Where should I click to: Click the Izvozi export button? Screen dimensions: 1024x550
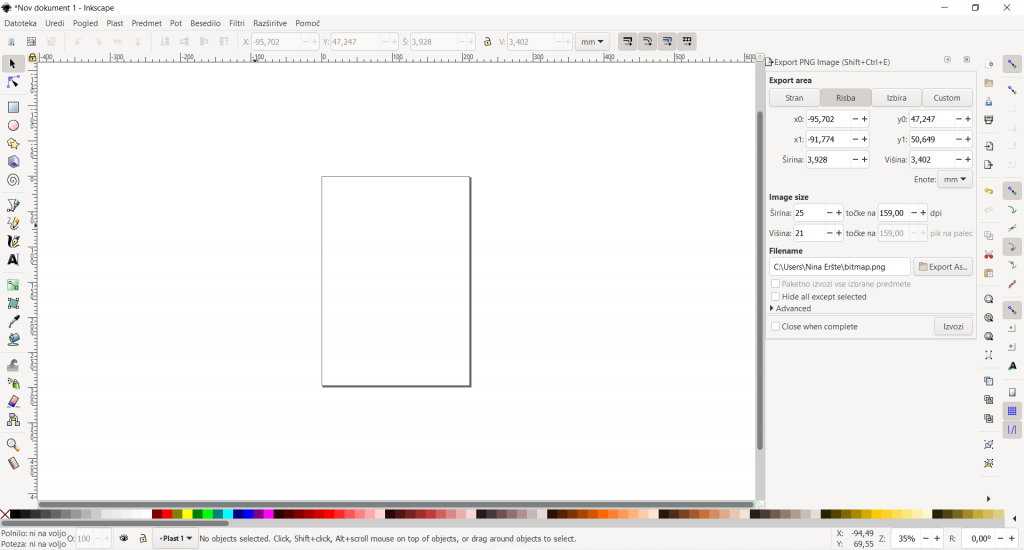tap(953, 327)
